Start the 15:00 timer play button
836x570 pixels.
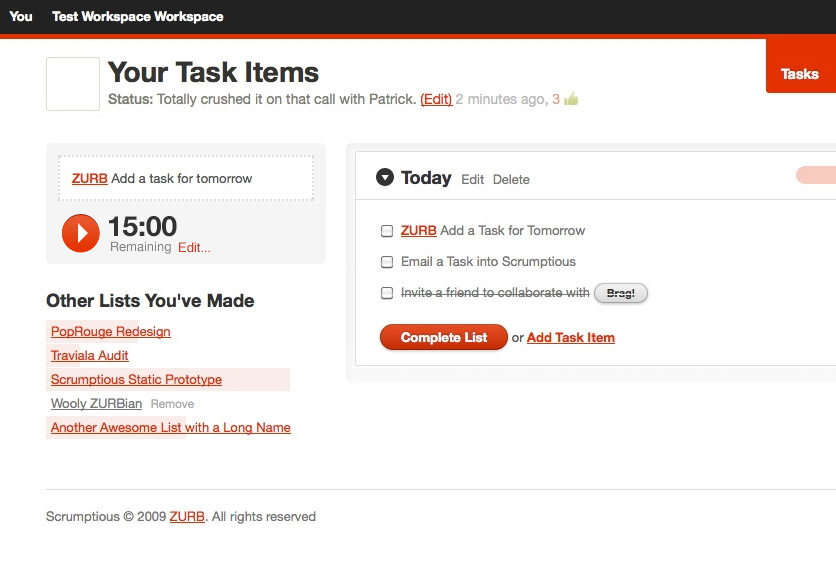click(81, 233)
